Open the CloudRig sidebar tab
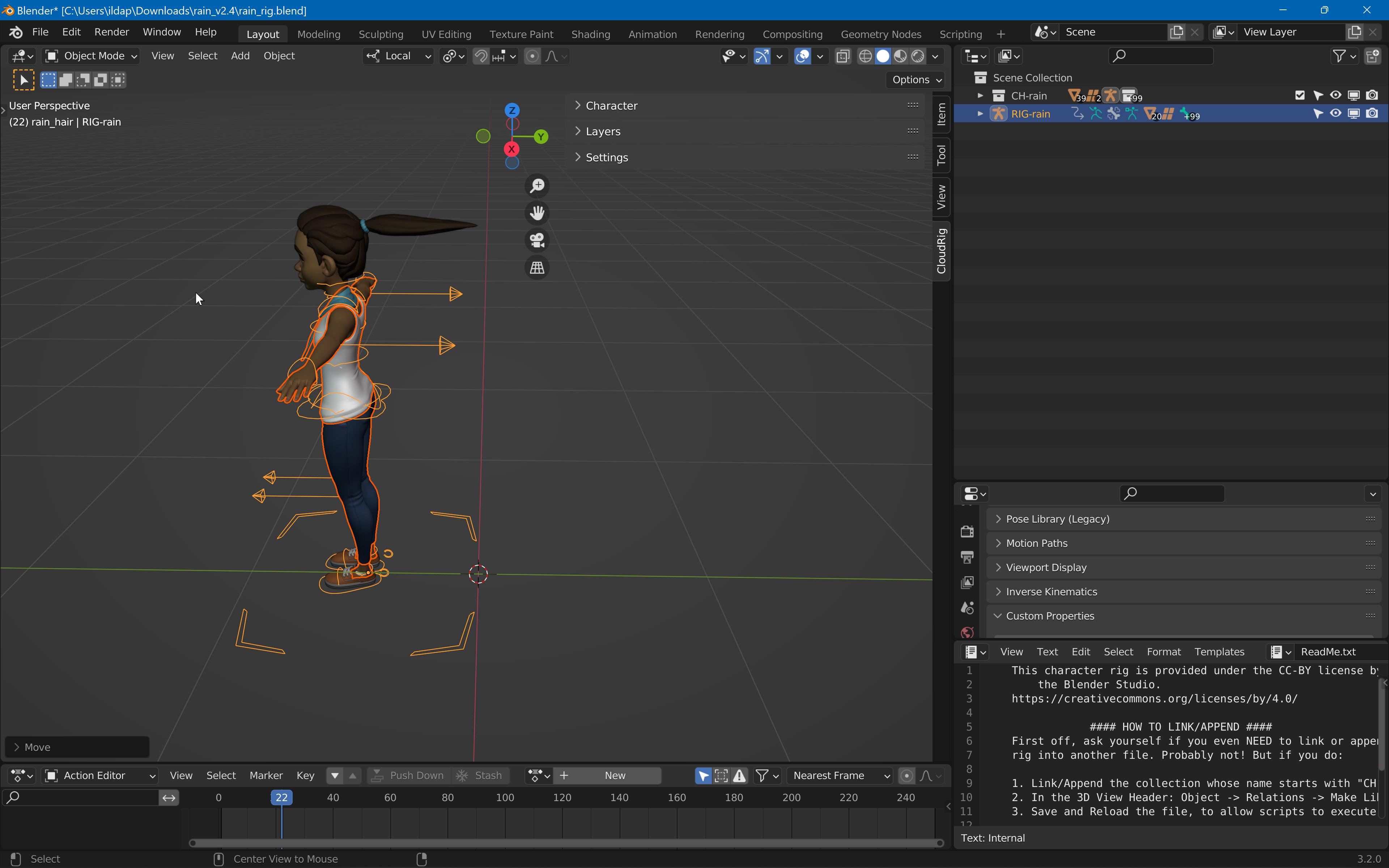The image size is (1389, 868). 941,251
